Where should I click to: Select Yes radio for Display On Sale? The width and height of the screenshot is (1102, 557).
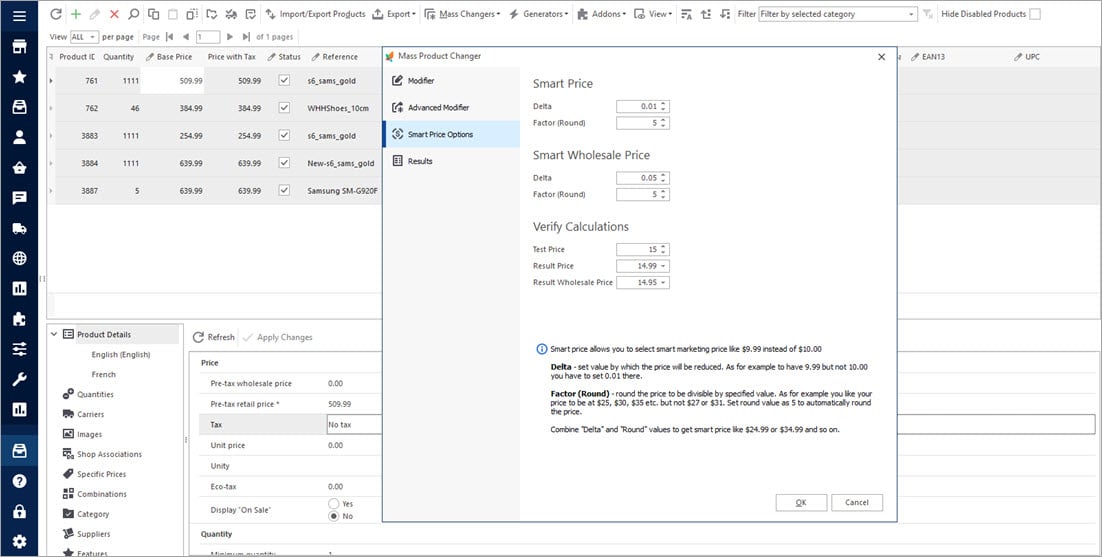(x=334, y=504)
